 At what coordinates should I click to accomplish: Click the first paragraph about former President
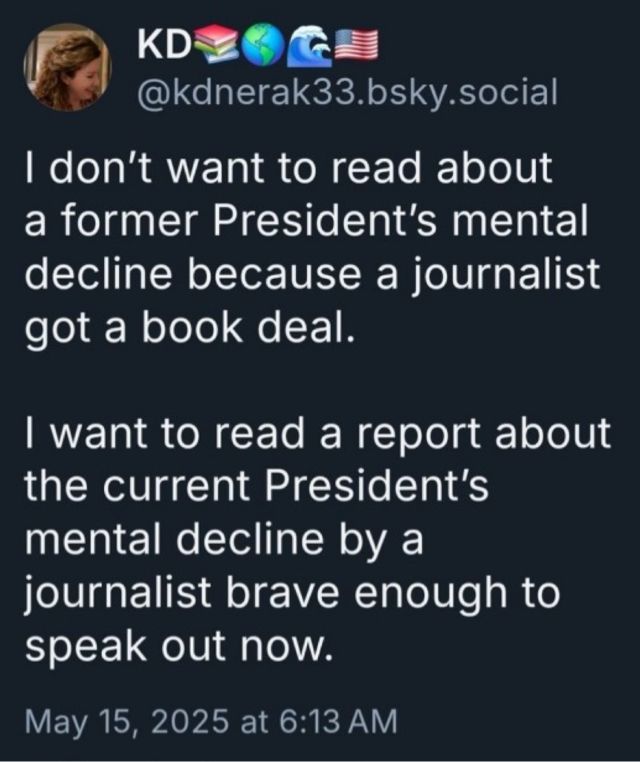pos(313,247)
